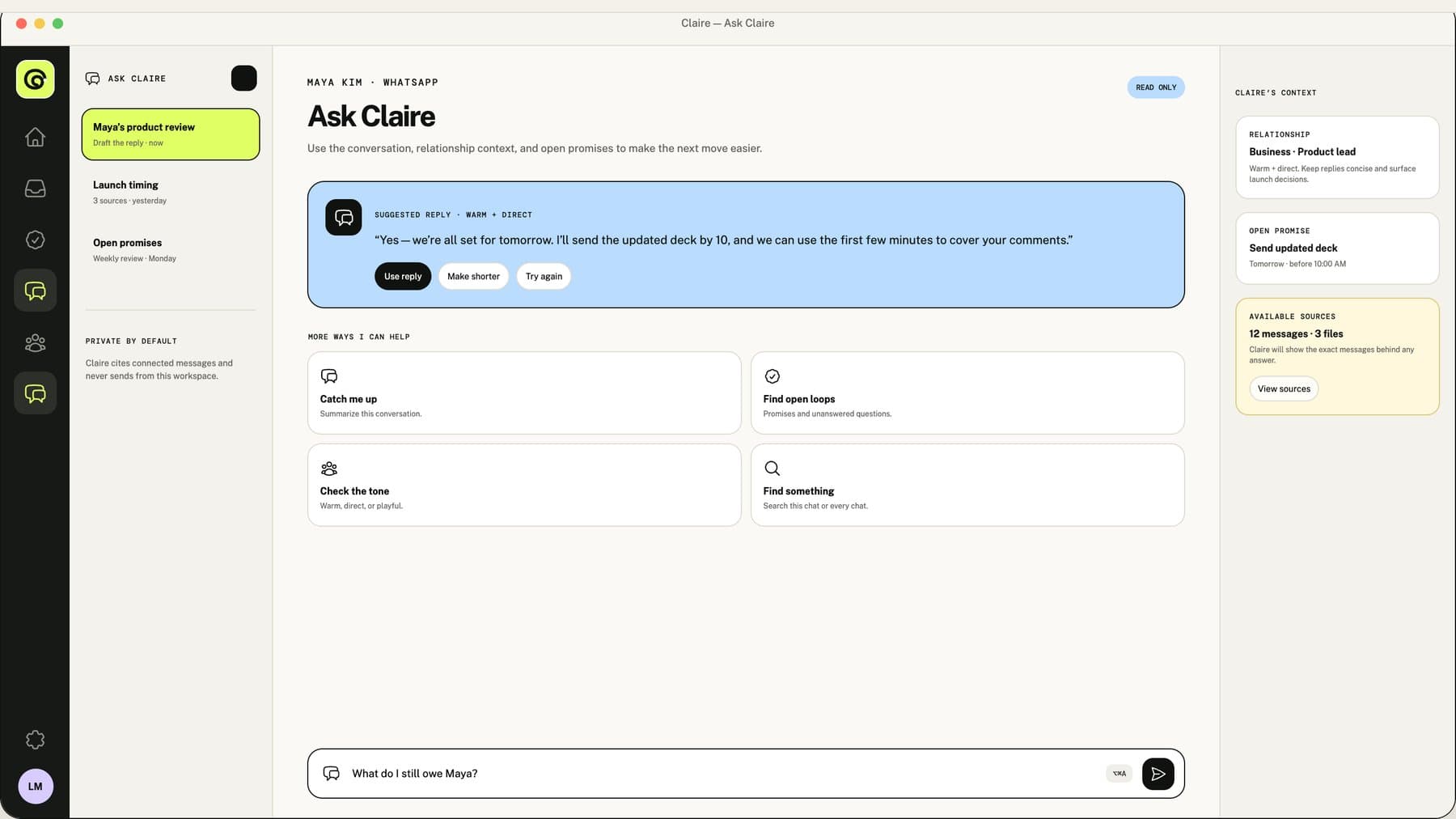Open the Launch timing thread
Image resolution: width=1456 pixels, height=819 pixels.
[x=171, y=192]
